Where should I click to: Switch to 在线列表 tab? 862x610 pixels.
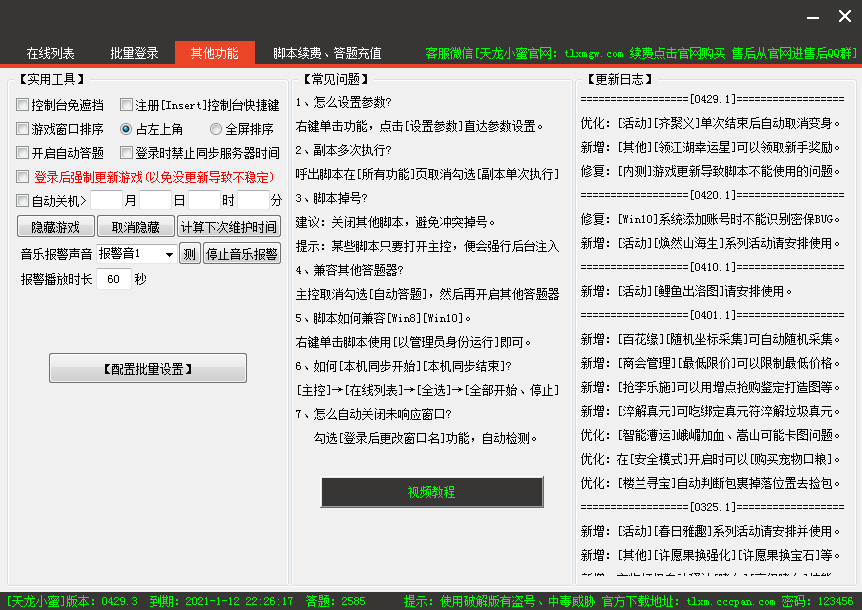click(x=50, y=53)
